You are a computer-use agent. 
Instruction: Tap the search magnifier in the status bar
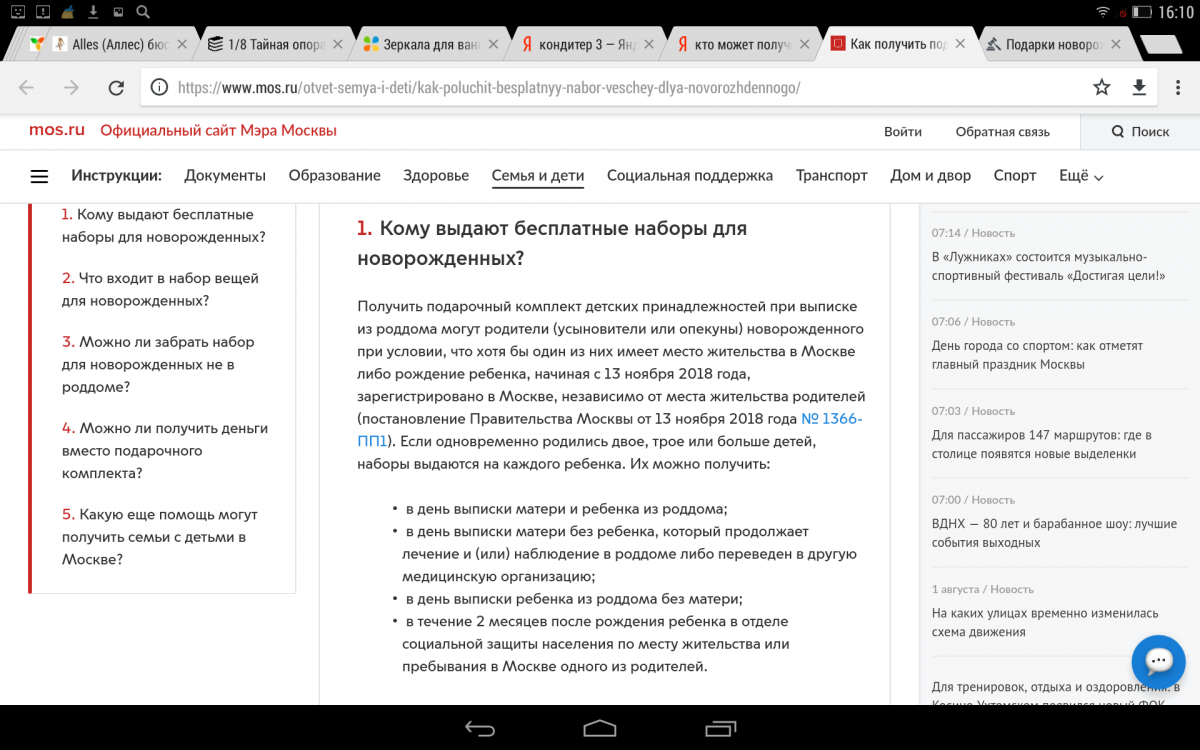click(142, 12)
